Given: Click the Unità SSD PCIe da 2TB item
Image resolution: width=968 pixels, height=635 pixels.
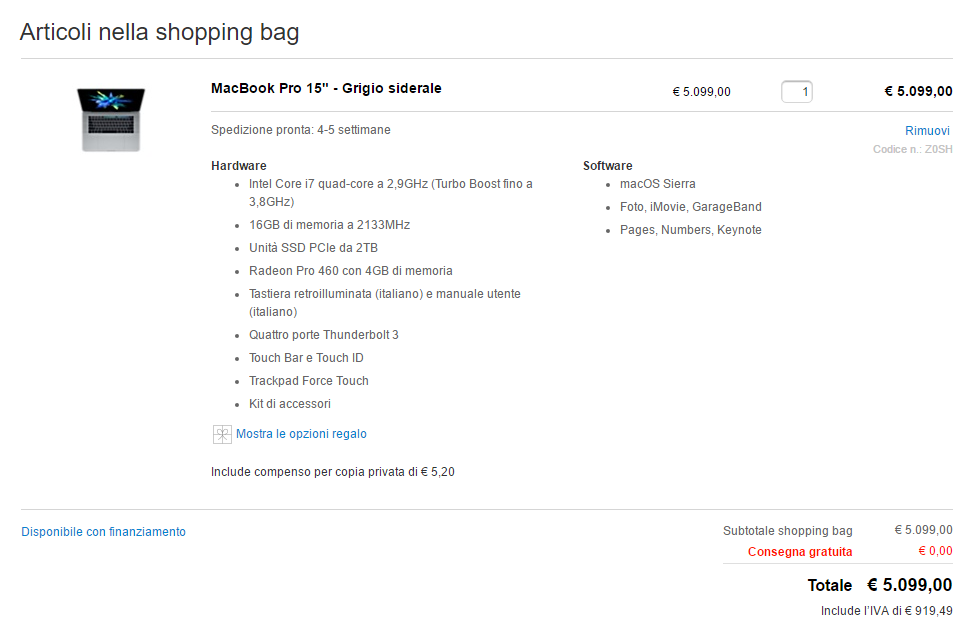Looking at the screenshot, I should pyautogui.click(x=313, y=248).
